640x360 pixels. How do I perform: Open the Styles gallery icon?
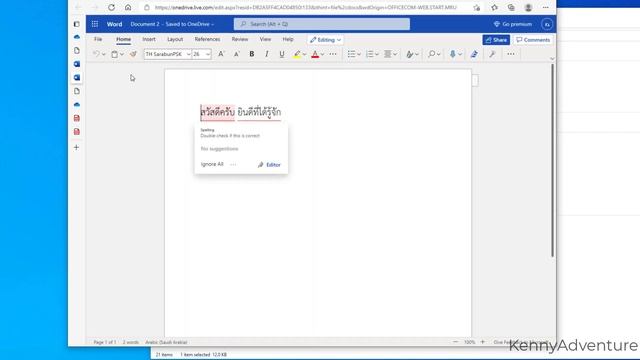pyautogui.click(x=409, y=54)
